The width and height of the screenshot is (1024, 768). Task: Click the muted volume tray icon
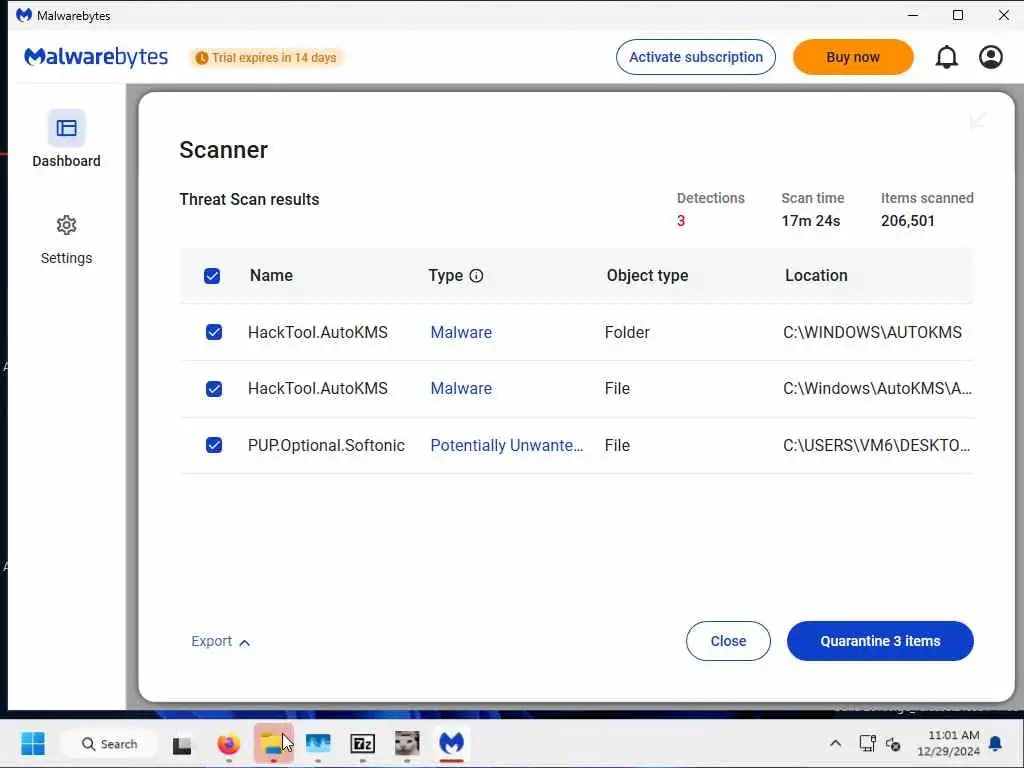[x=893, y=744]
